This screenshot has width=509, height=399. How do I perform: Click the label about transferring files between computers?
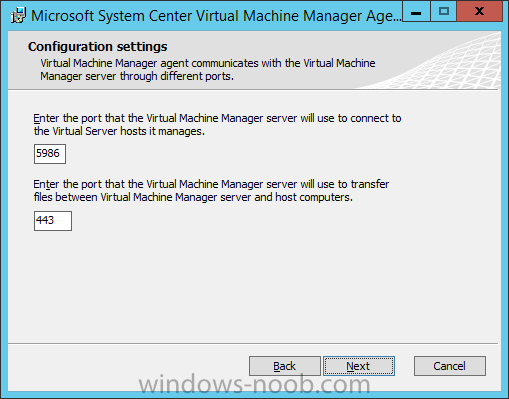211,190
